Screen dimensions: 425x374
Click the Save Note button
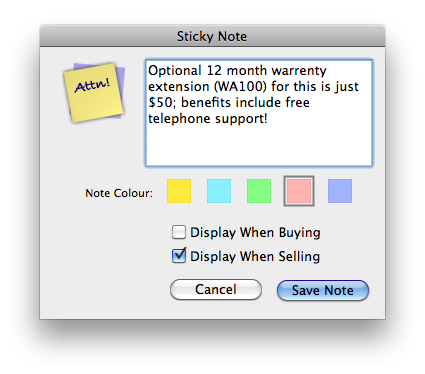click(323, 290)
